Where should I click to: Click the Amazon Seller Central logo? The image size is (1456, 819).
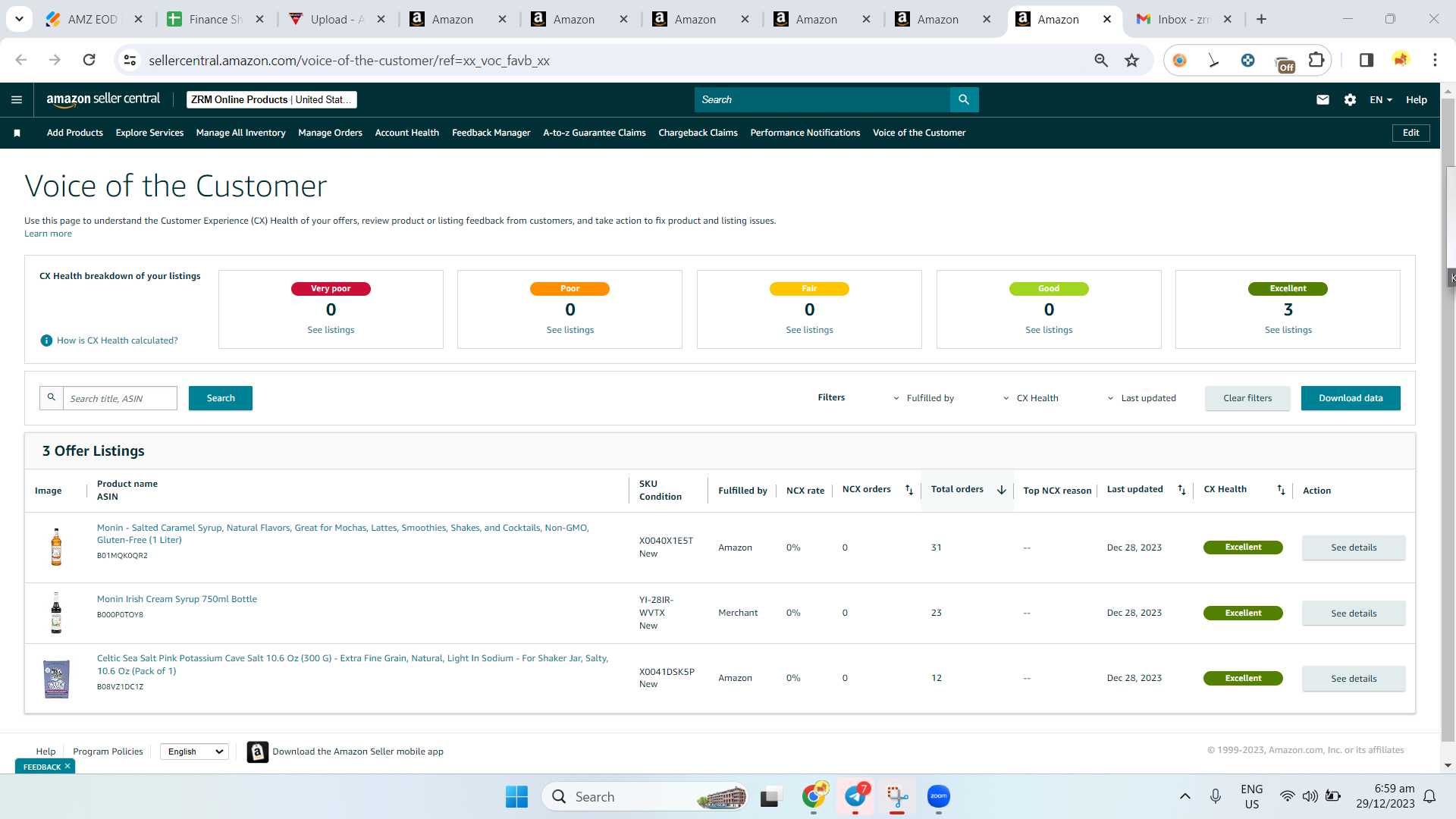point(103,99)
